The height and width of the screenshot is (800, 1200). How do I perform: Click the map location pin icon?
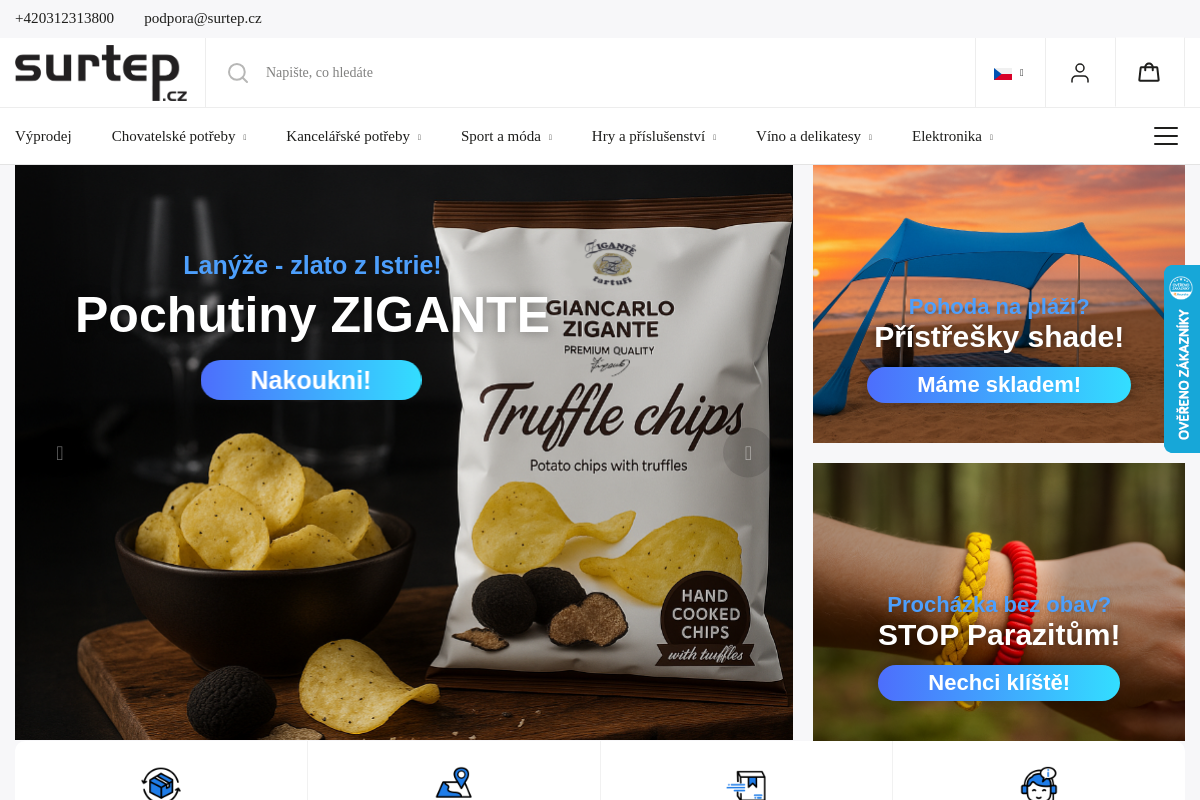pyautogui.click(x=454, y=784)
